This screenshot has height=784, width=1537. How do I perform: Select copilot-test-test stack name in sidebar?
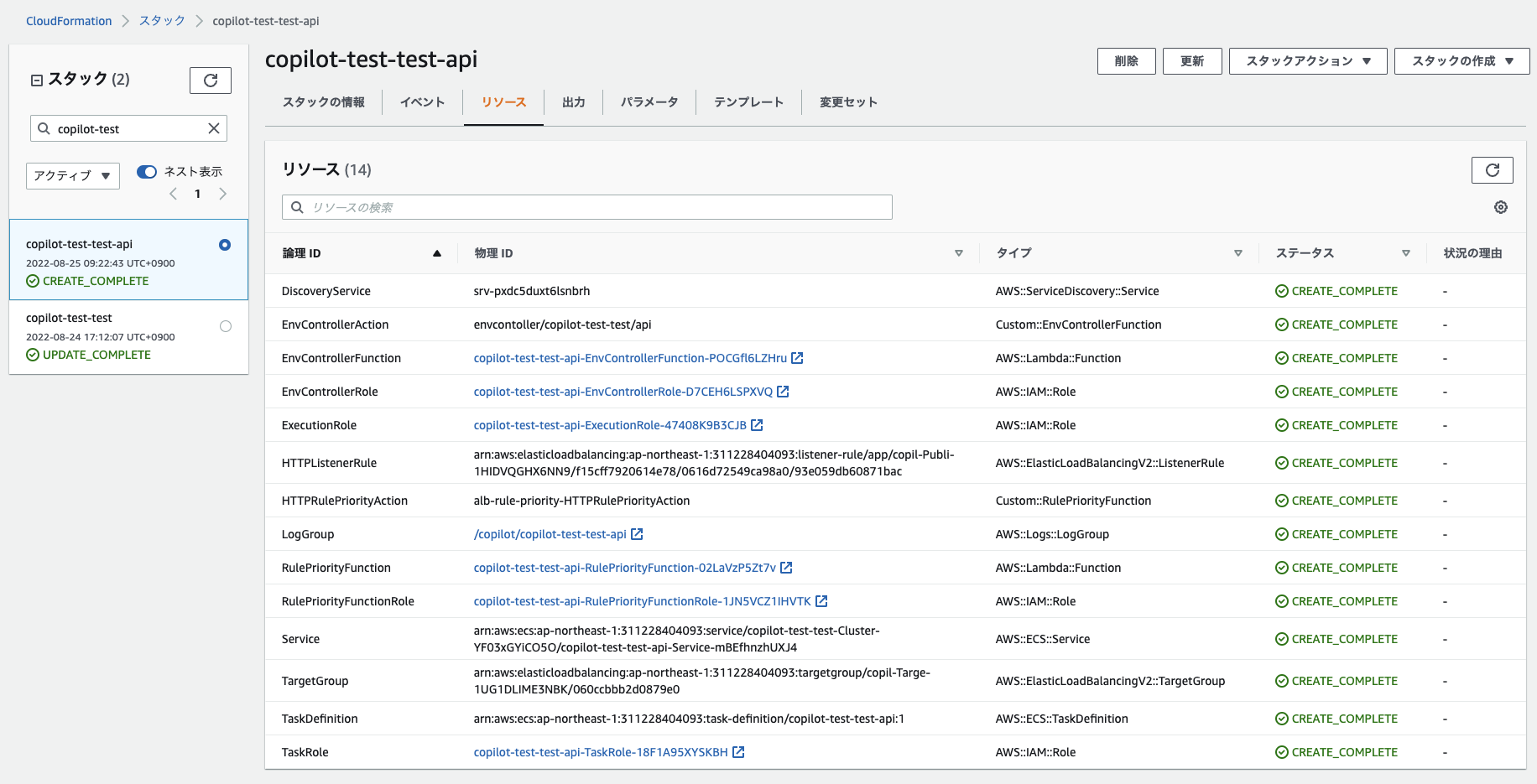(x=69, y=318)
